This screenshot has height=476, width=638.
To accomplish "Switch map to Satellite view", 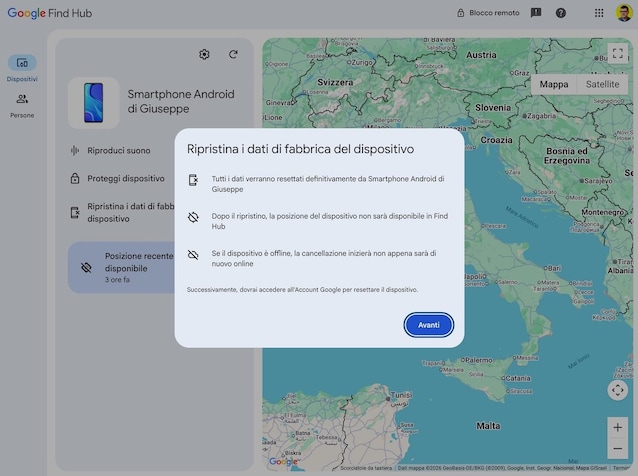I will pyautogui.click(x=602, y=84).
